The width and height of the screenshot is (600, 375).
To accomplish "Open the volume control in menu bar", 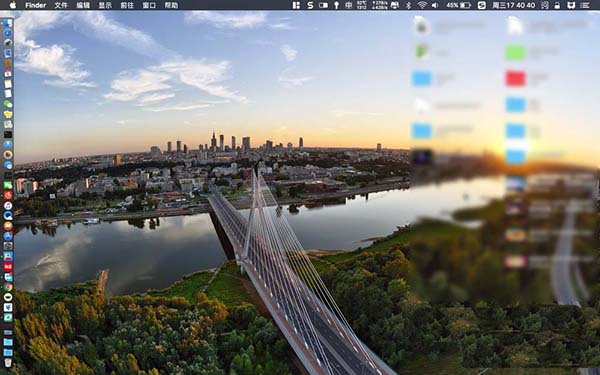I will 435,5.
